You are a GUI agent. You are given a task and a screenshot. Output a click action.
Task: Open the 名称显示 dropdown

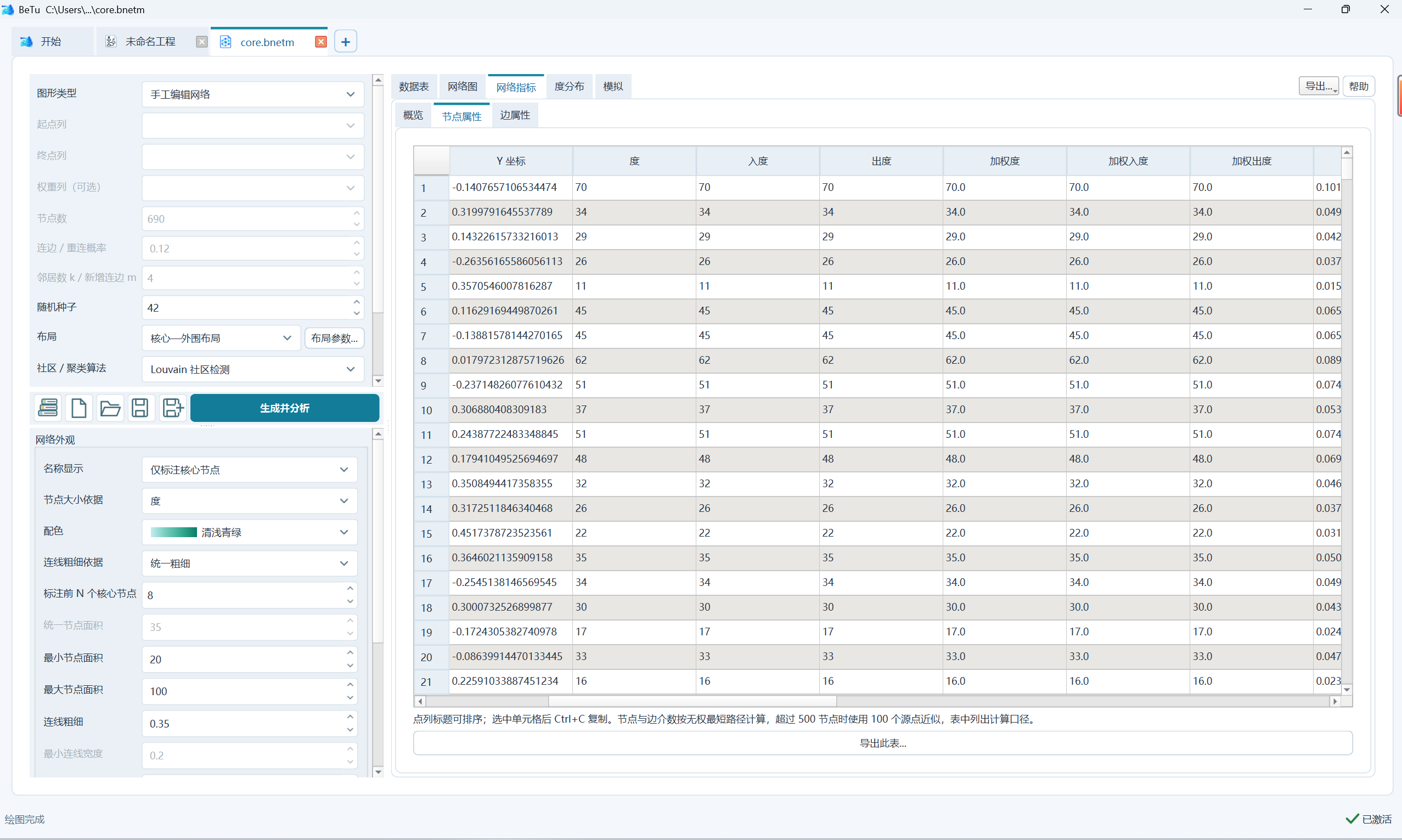[x=249, y=470]
